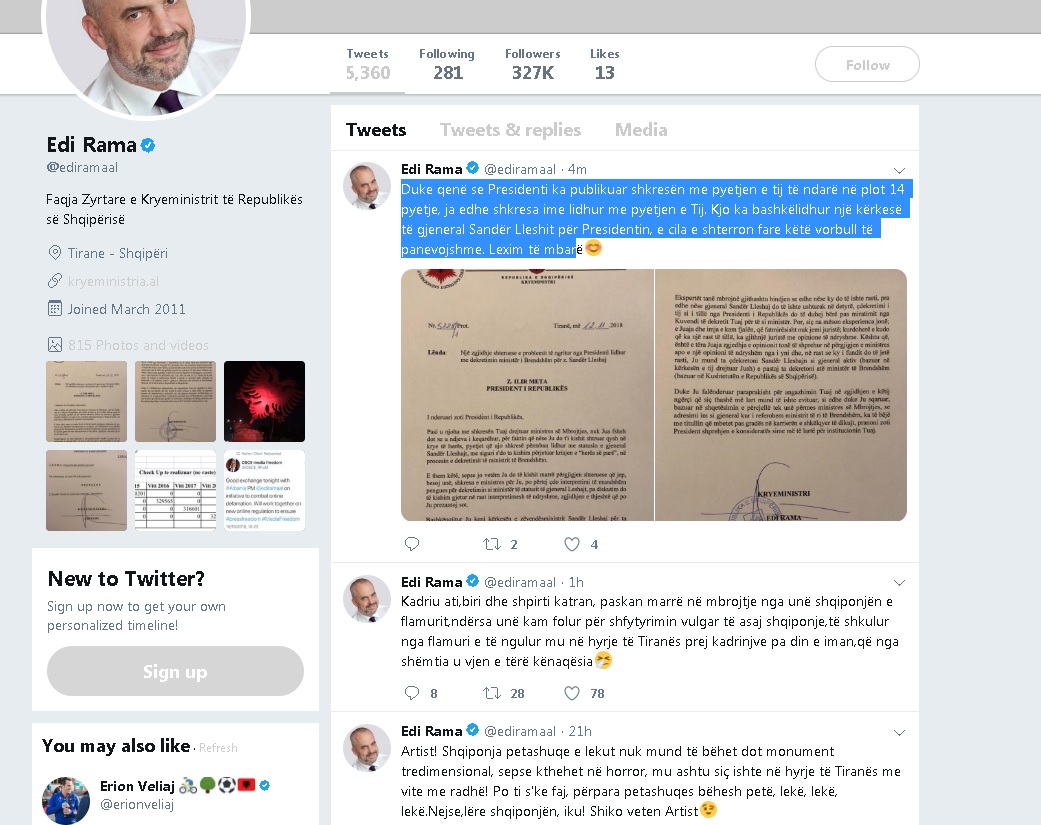Click reply icon on the 1h tweet
Image resolution: width=1041 pixels, height=825 pixels.
[x=412, y=693]
